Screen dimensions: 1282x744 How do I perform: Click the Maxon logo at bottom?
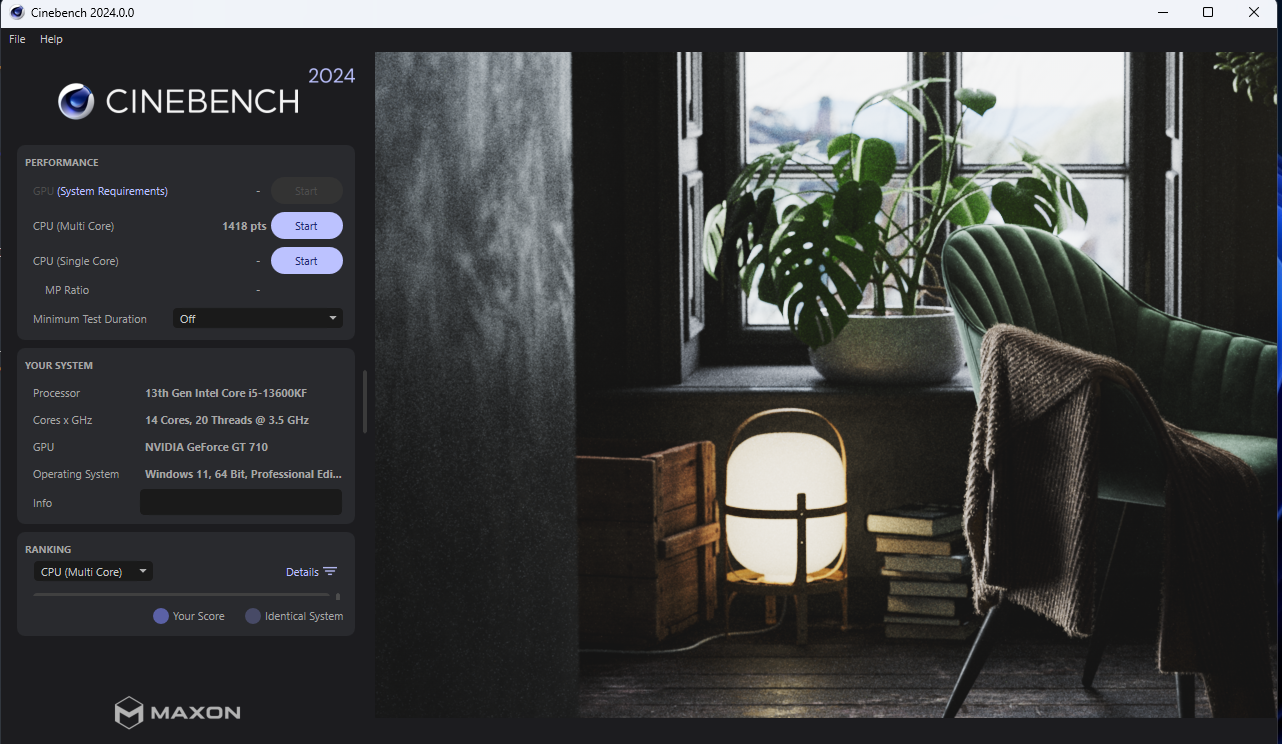click(x=177, y=713)
